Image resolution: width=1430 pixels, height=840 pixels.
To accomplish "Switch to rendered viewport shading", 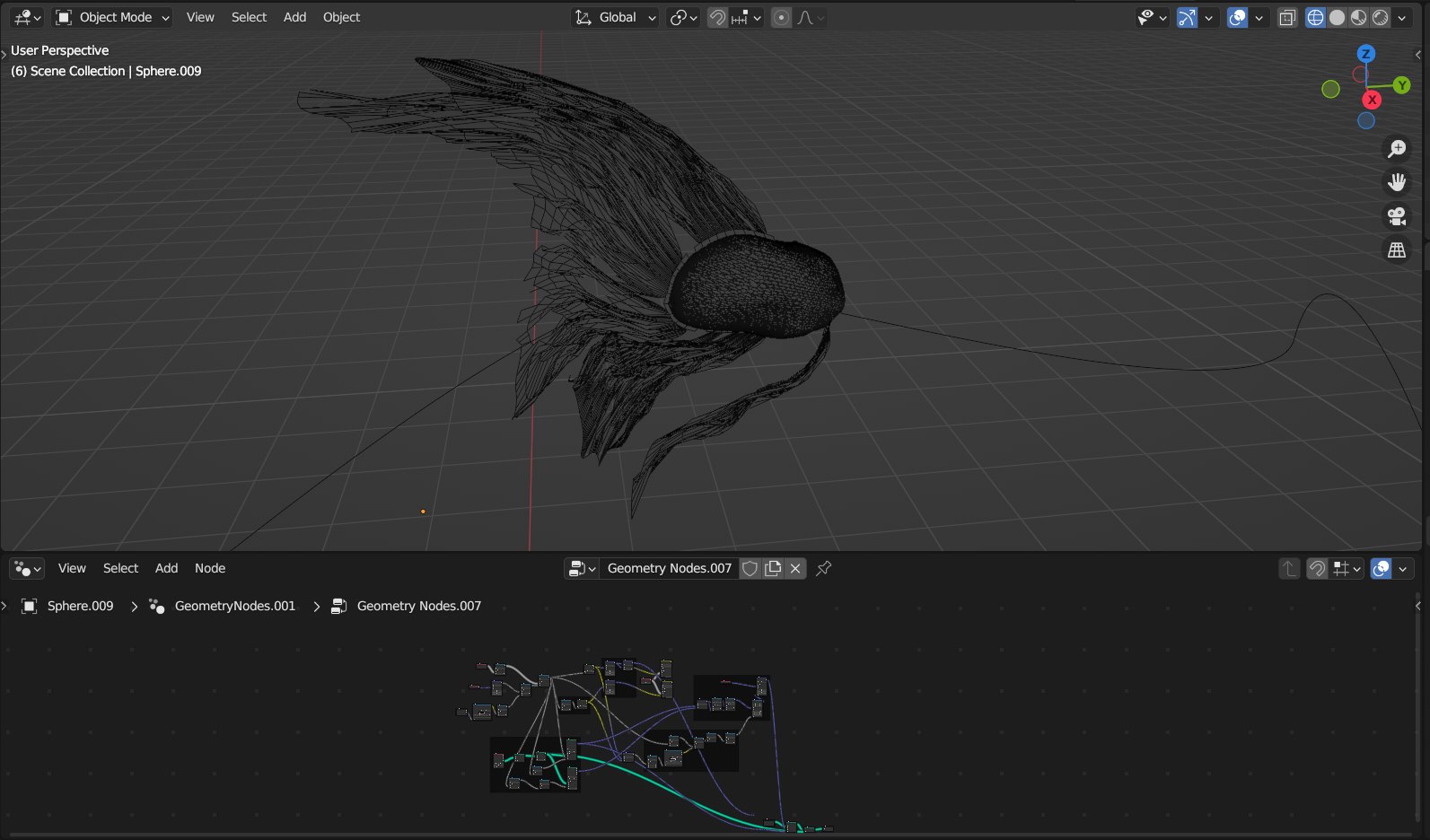I will (x=1381, y=17).
